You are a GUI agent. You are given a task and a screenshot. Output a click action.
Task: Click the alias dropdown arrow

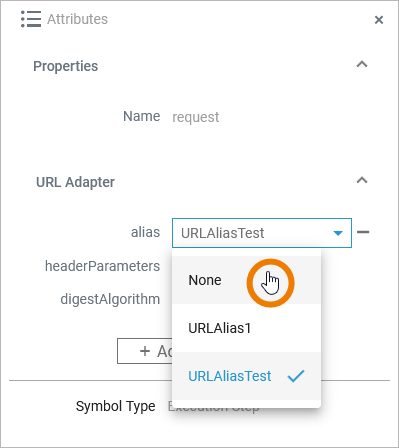338,233
